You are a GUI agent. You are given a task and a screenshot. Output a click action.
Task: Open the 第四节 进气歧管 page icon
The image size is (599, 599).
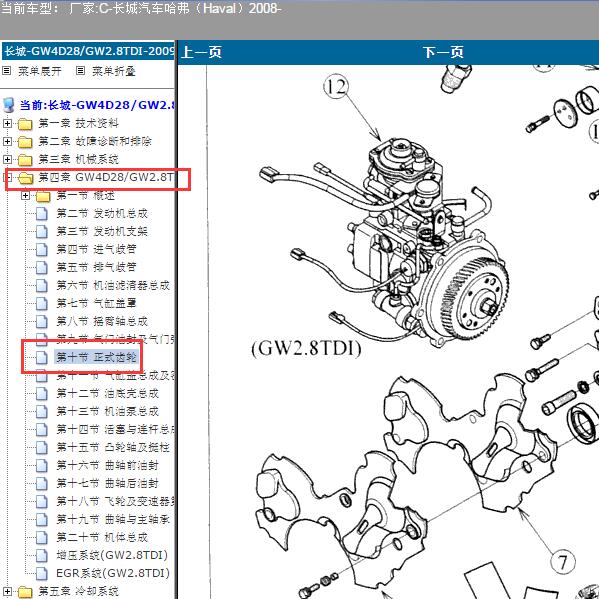pos(42,249)
